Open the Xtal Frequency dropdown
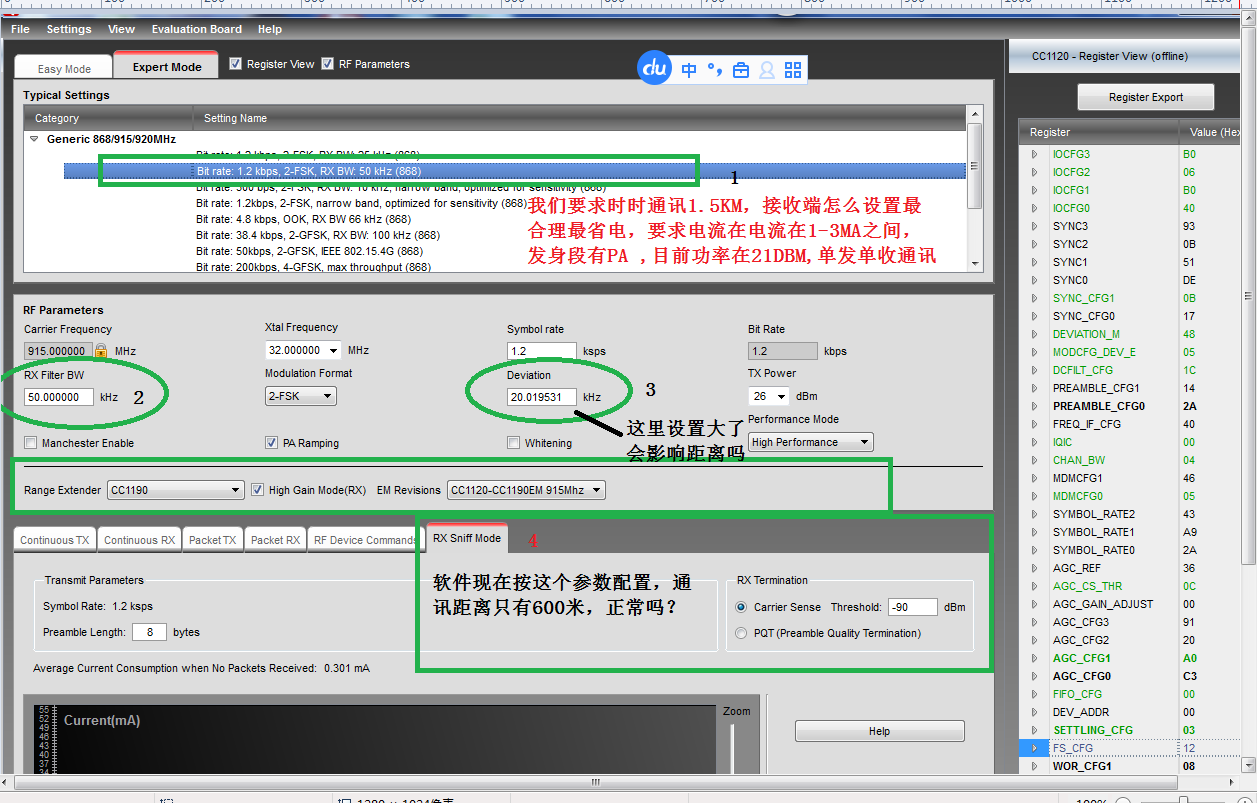Screen dimensions: 1257x803 point(334,351)
